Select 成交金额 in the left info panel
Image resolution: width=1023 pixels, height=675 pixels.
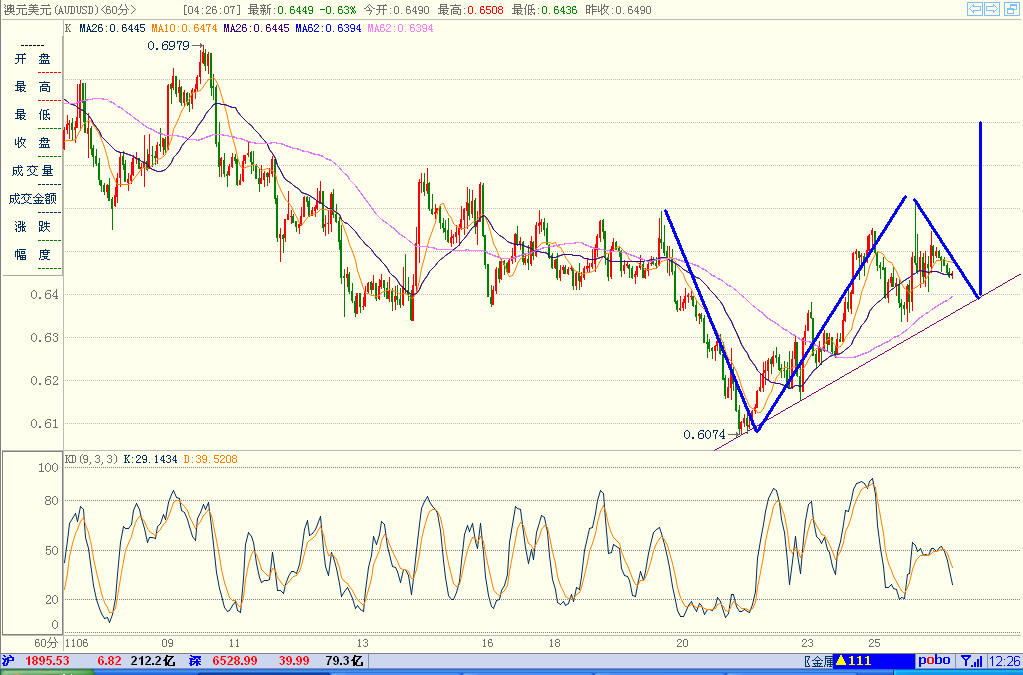coord(33,199)
